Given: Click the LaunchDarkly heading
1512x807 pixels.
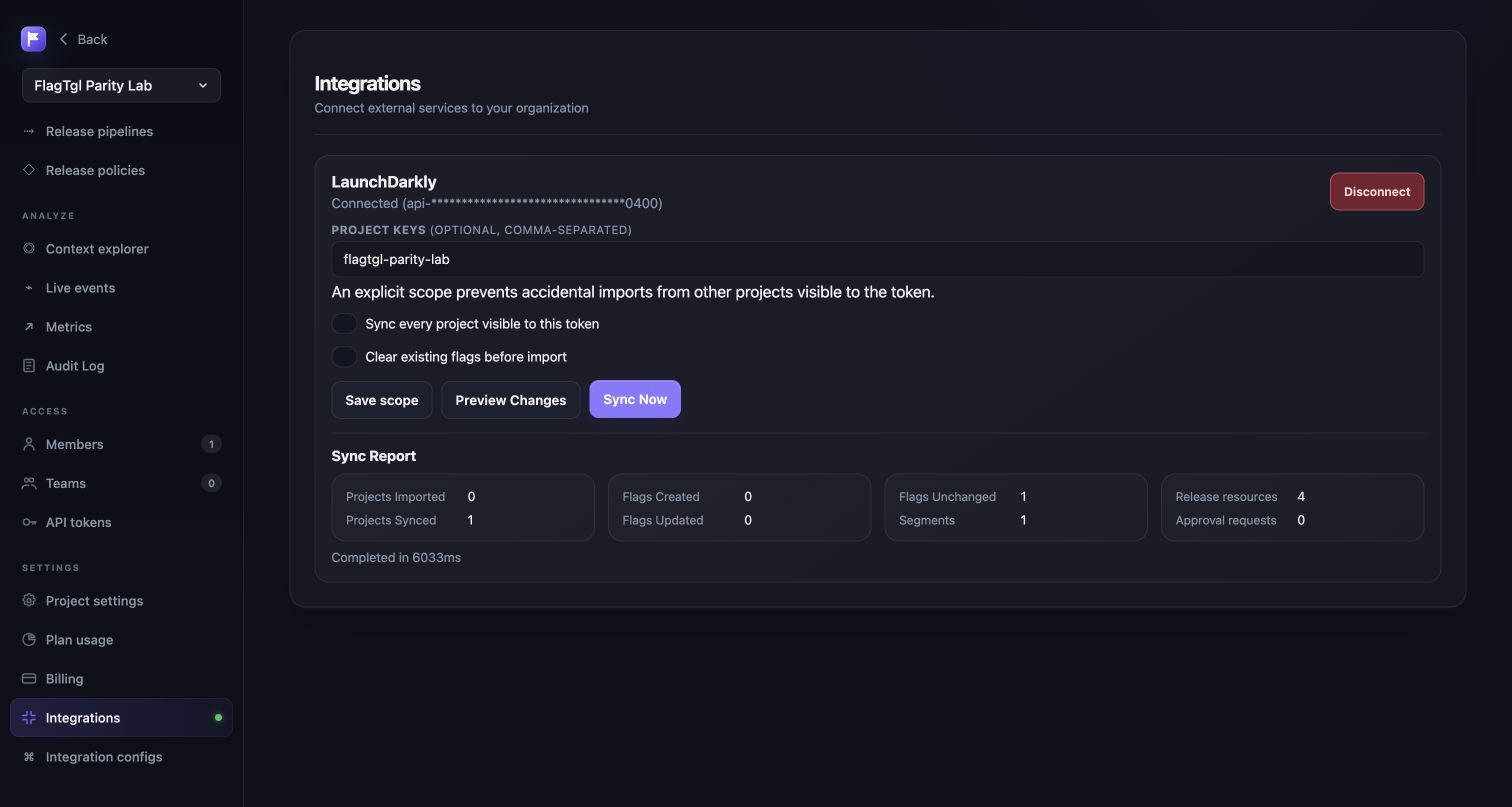Looking at the screenshot, I should [384, 182].
